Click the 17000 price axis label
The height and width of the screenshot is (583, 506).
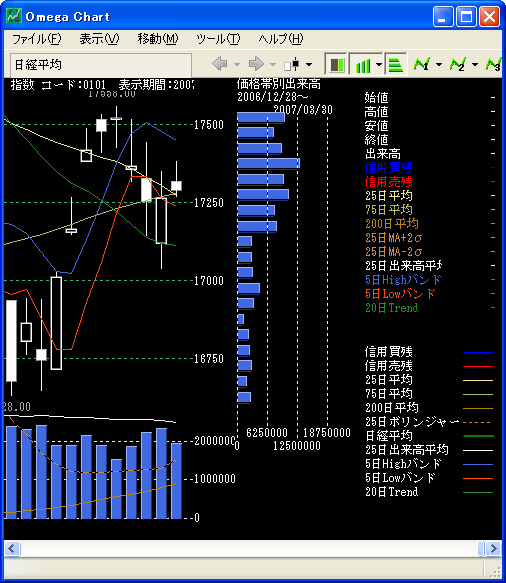click(x=209, y=280)
